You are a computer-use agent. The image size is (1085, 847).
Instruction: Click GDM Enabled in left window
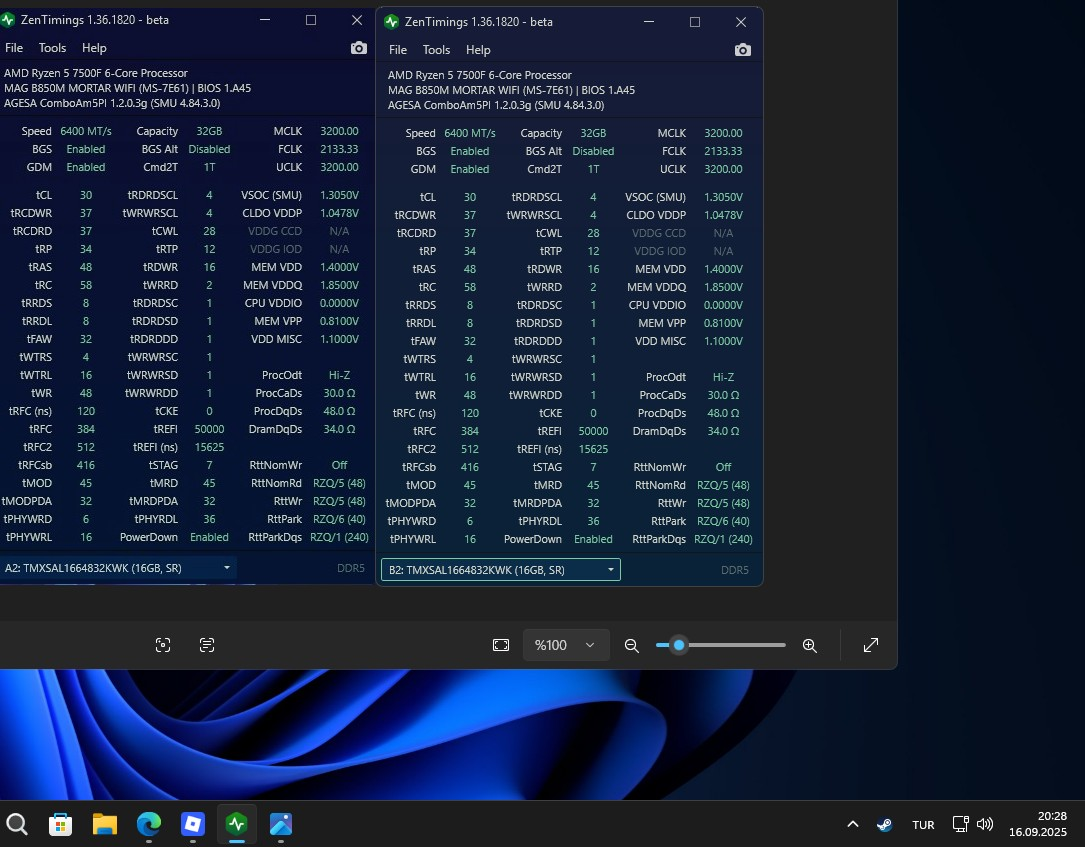tap(86, 167)
